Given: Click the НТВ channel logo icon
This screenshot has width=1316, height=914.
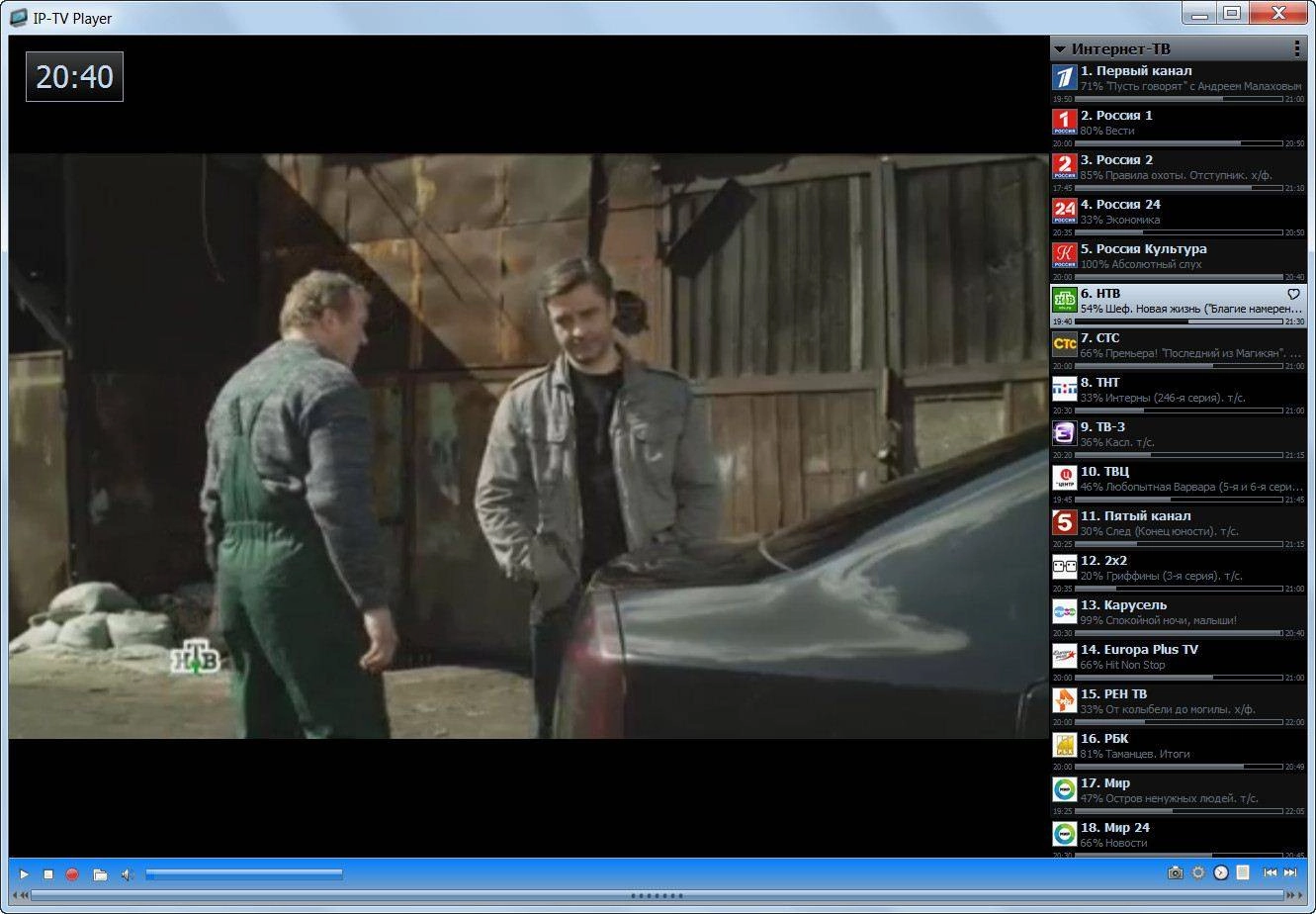Looking at the screenshot, I should [x=1064, y=301].
